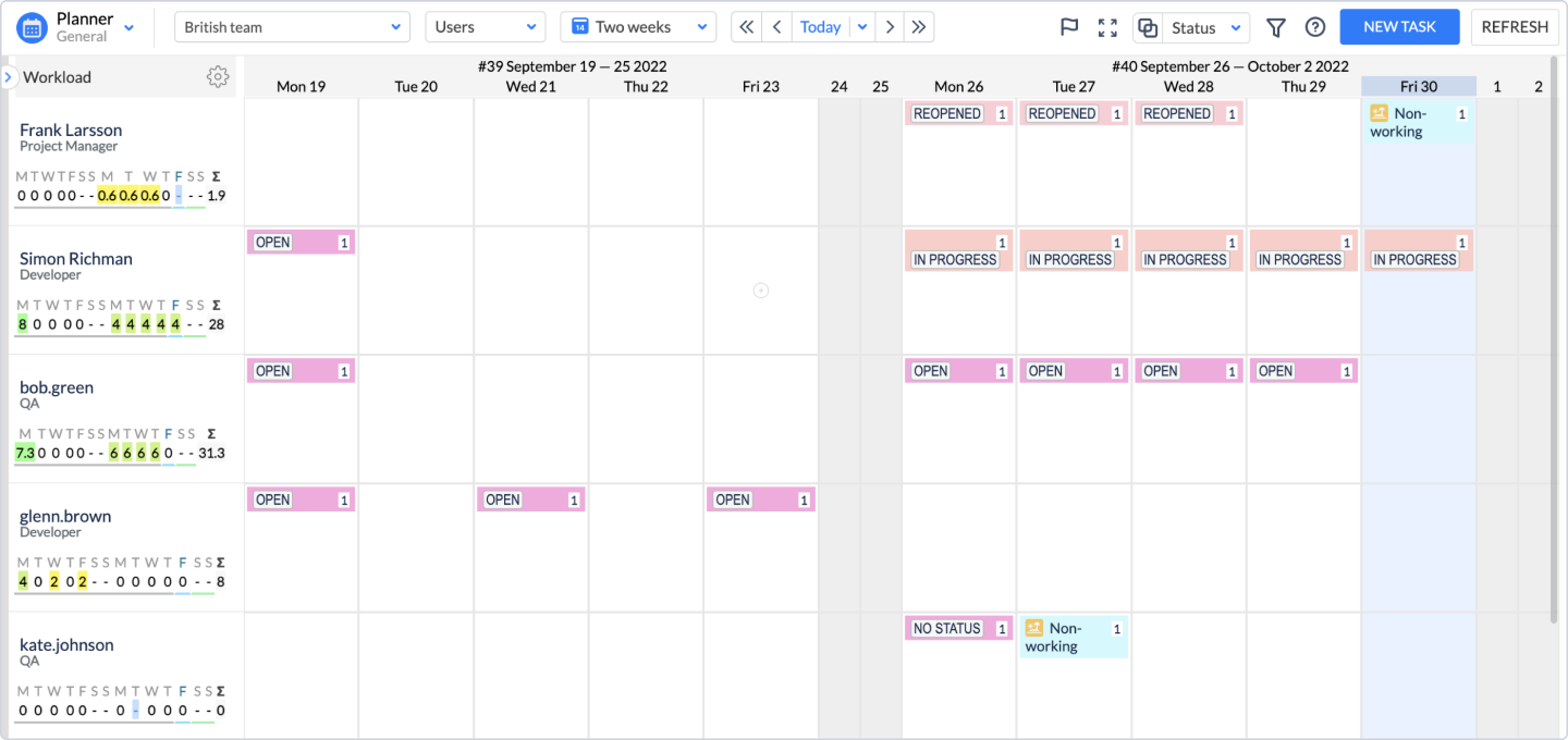The height and width of the screenshot is (740, 1568).
Task: Go to previous period single arrow
Action: point(777,27)
